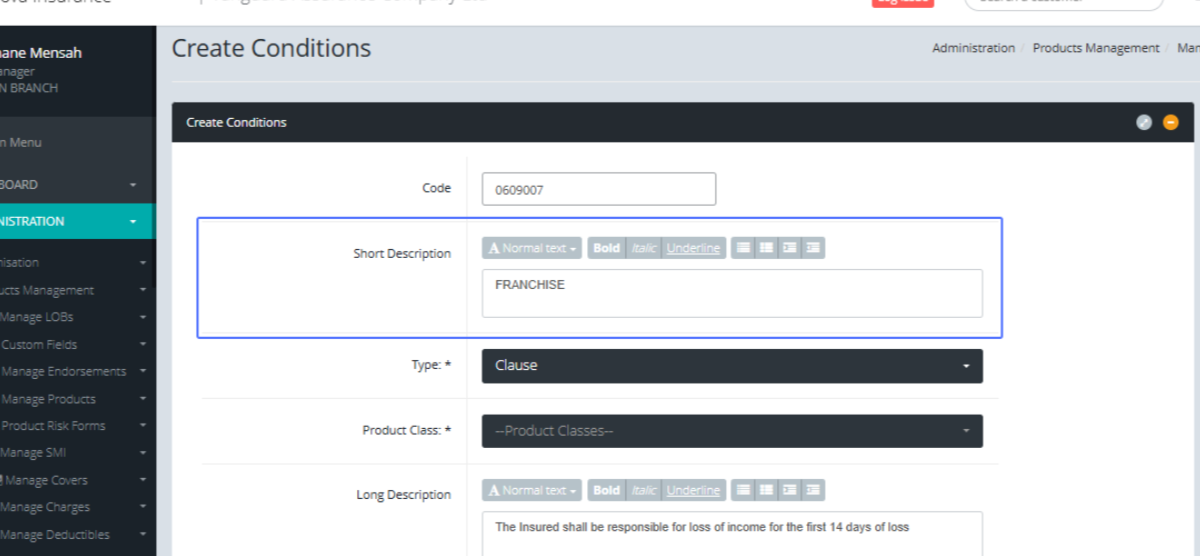Click outdent icon in Short Description toolbar

(x=790, y=248)
